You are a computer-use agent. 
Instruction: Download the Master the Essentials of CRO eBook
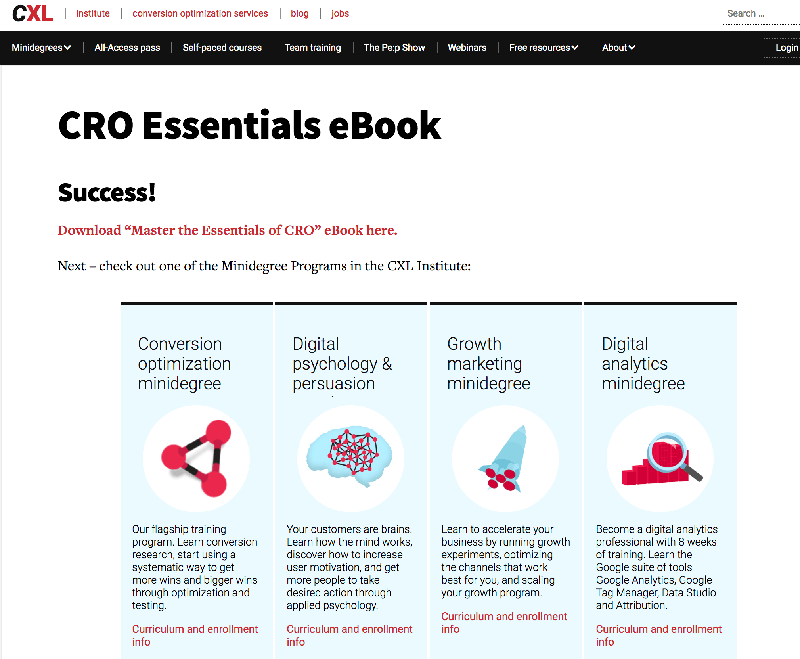click(x=227, y=231)
